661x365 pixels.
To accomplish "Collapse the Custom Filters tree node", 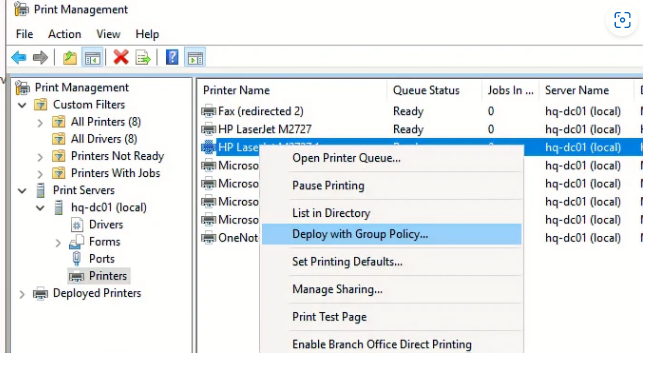I will [x=22, y=105].
